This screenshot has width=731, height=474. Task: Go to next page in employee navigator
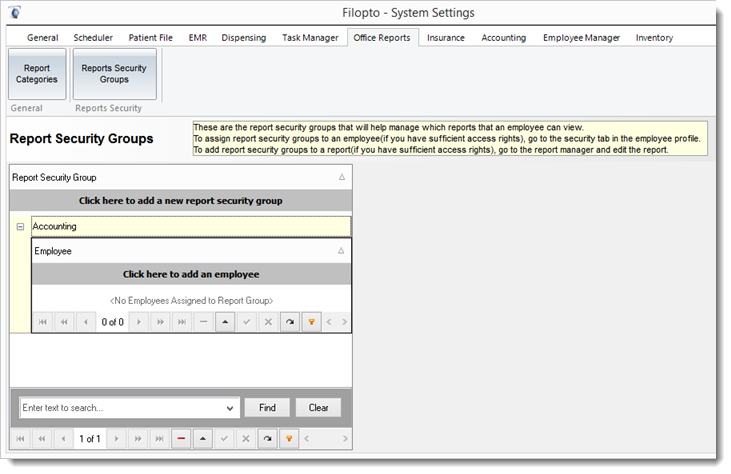pyautogui.click(x=160, y=322)
